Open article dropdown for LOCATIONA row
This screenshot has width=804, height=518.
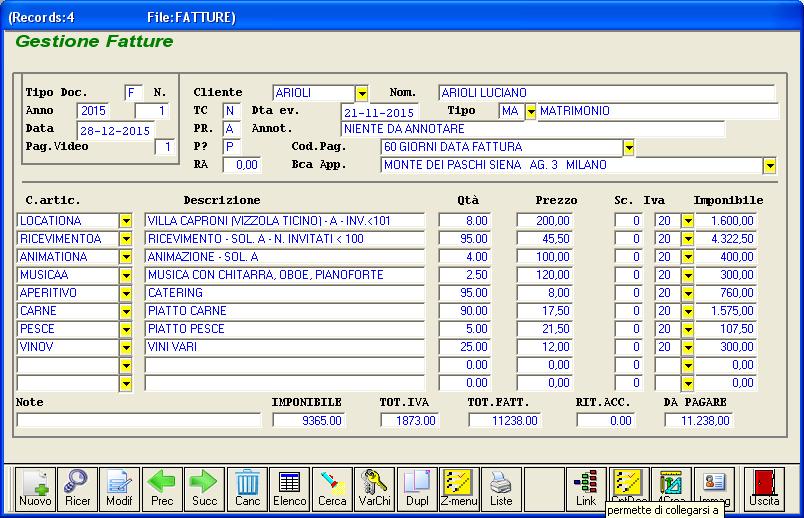point(126,221)
